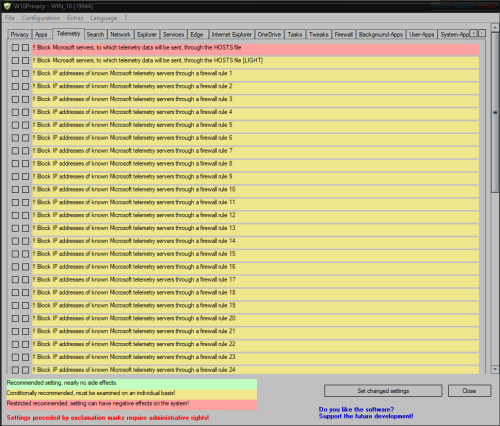Switch to the Internet Explorer tab
This screenshot has height=426, width=500.
tap(232, 34)
